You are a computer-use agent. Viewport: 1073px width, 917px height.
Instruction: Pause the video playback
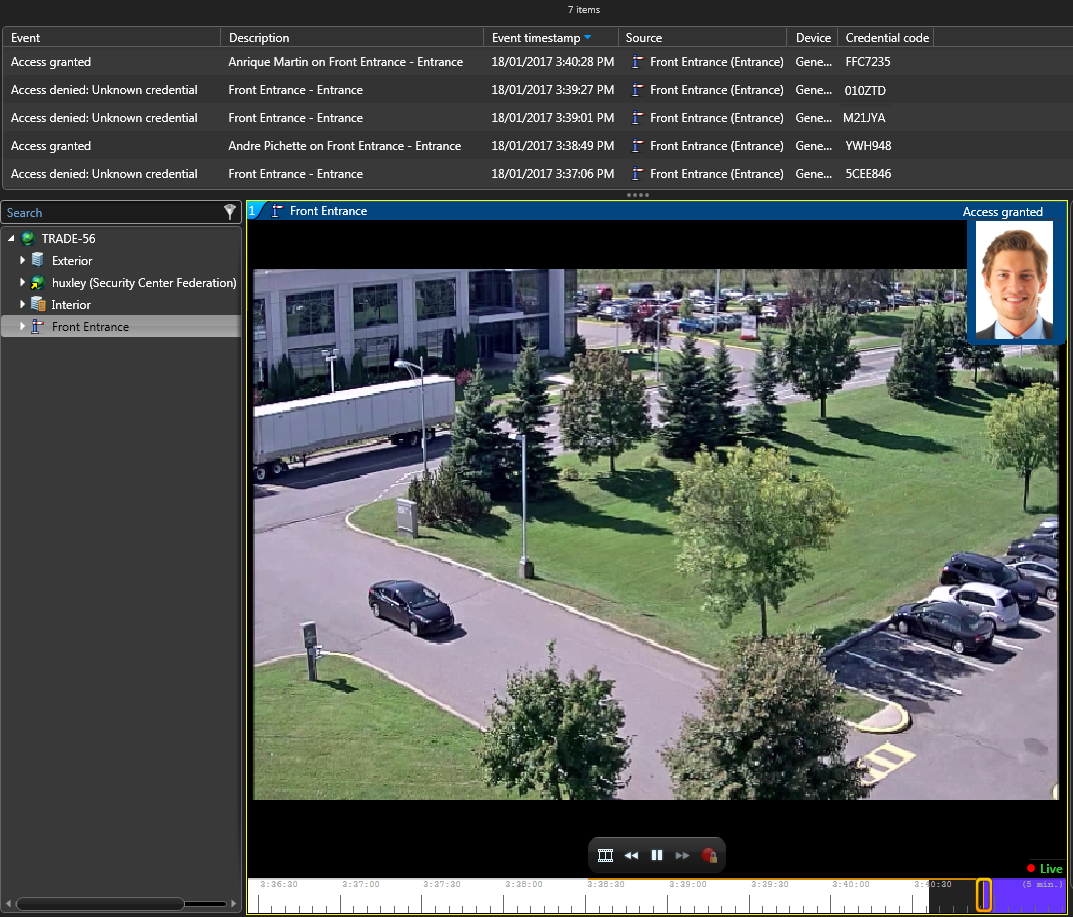656,855
